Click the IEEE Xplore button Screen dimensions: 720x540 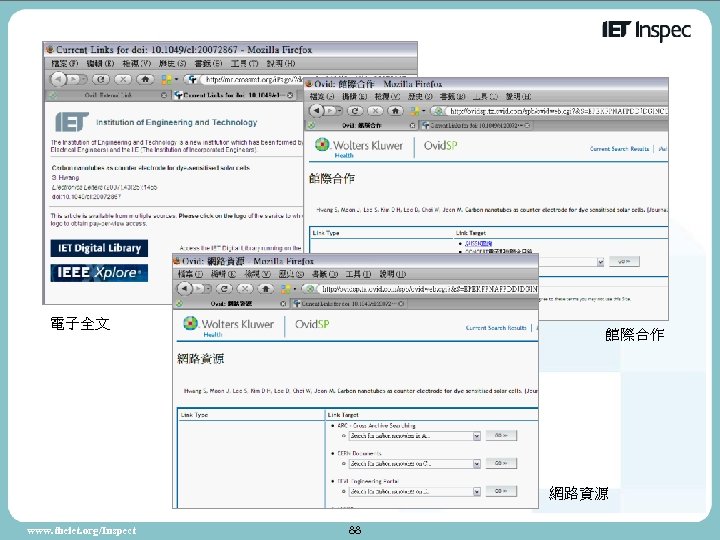pyautogui.click(x=99, y=273)
